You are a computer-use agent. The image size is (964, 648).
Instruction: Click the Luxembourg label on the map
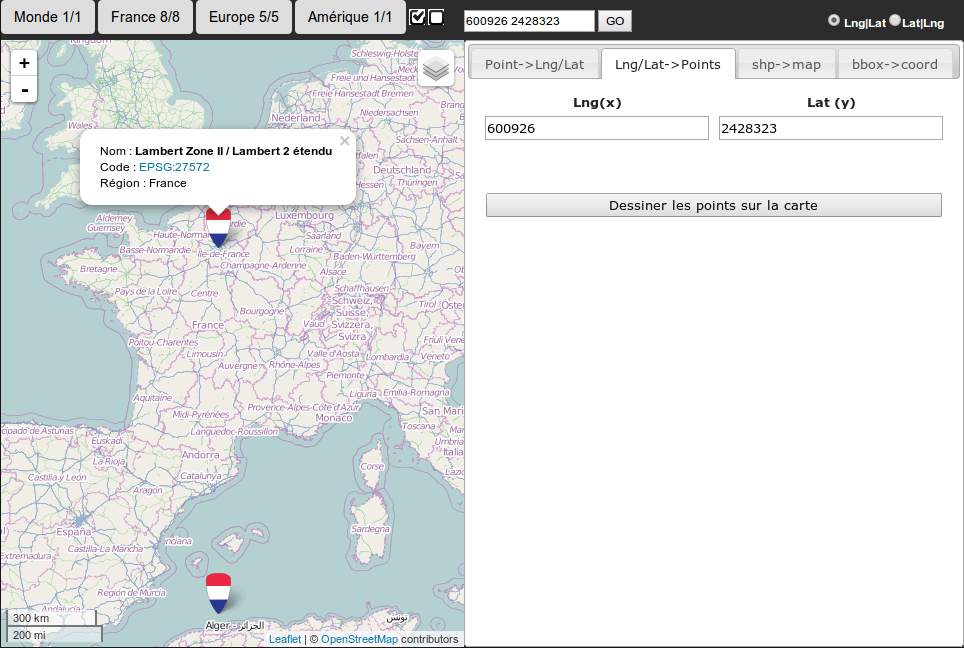[304, 216]
